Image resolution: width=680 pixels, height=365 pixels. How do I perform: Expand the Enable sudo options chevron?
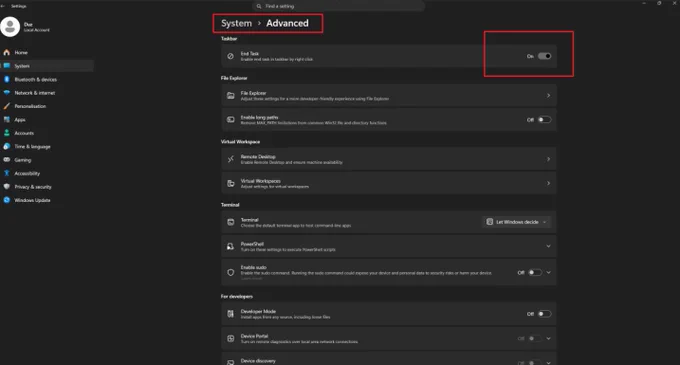tap(549, 272)
